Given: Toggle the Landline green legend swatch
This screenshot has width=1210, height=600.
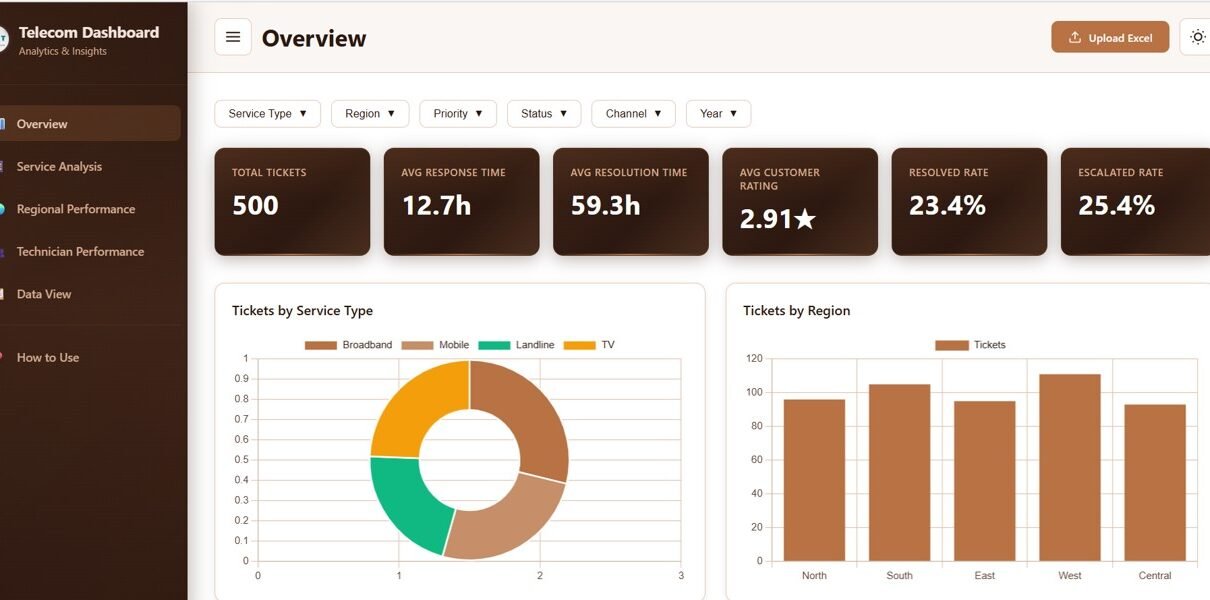Looking at the screenshot, I should tap(494, 345).
